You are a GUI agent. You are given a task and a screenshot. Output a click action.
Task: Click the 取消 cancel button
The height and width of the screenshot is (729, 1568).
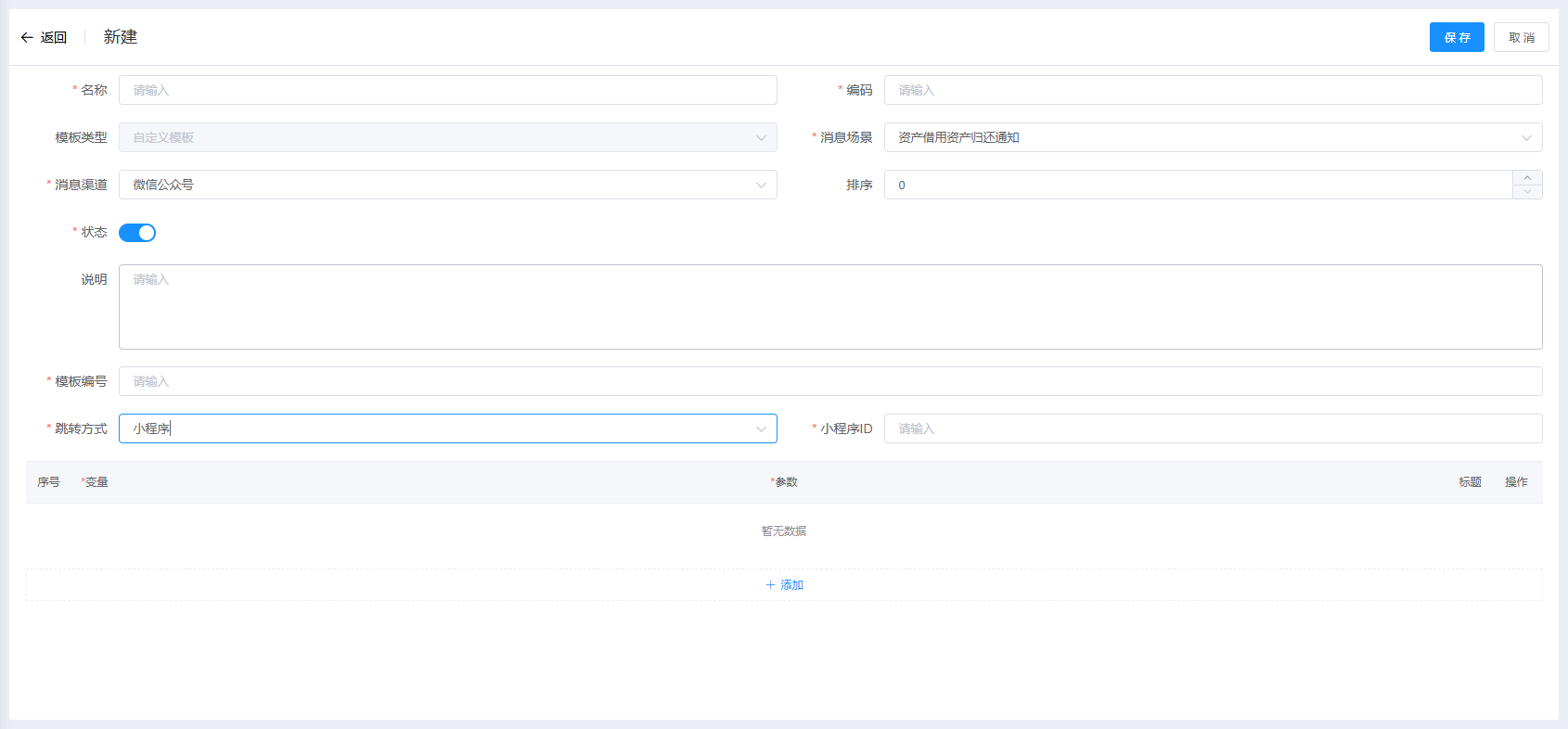pyautogui.click(x=1521, y=37)
